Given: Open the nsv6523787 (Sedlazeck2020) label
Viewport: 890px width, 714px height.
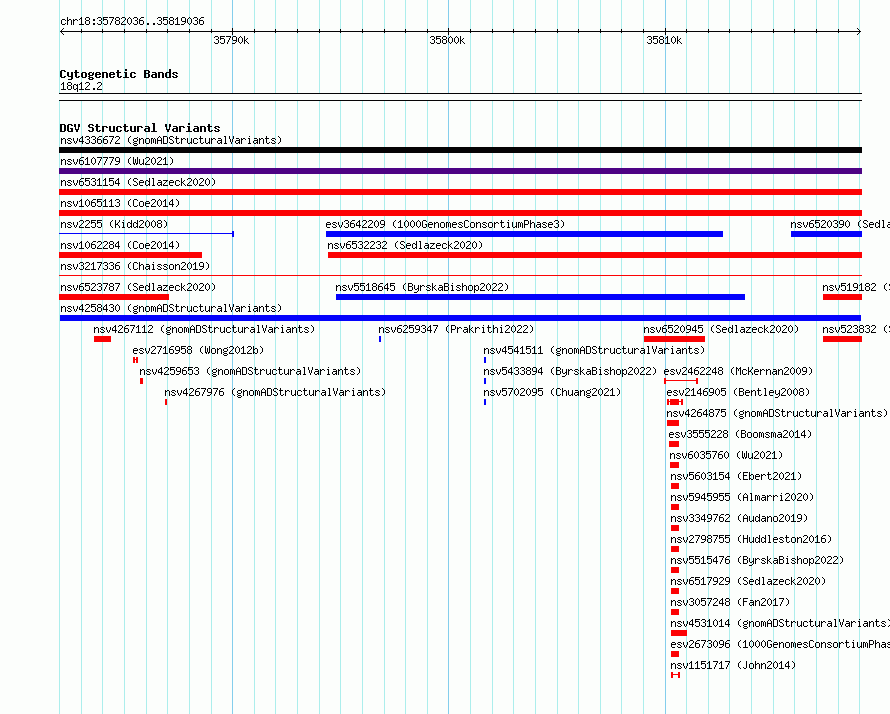Looking at the screenshot, I should pyautogui.click(x=138, y=287).
